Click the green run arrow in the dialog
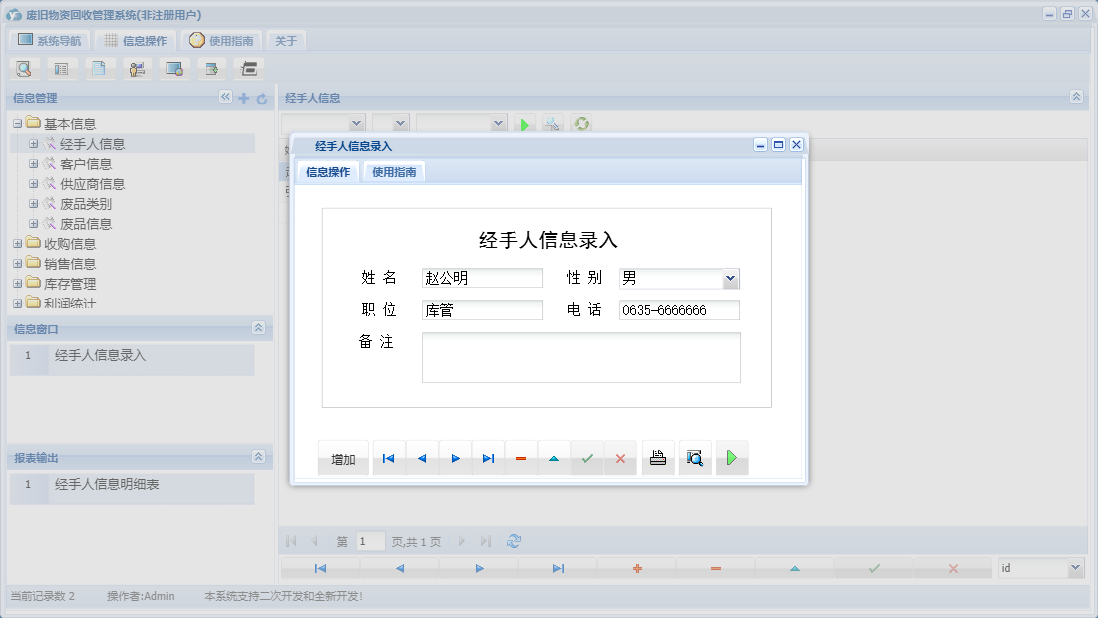The width and height of the screenshot is (1098, 618). click(x=731, y=457)
